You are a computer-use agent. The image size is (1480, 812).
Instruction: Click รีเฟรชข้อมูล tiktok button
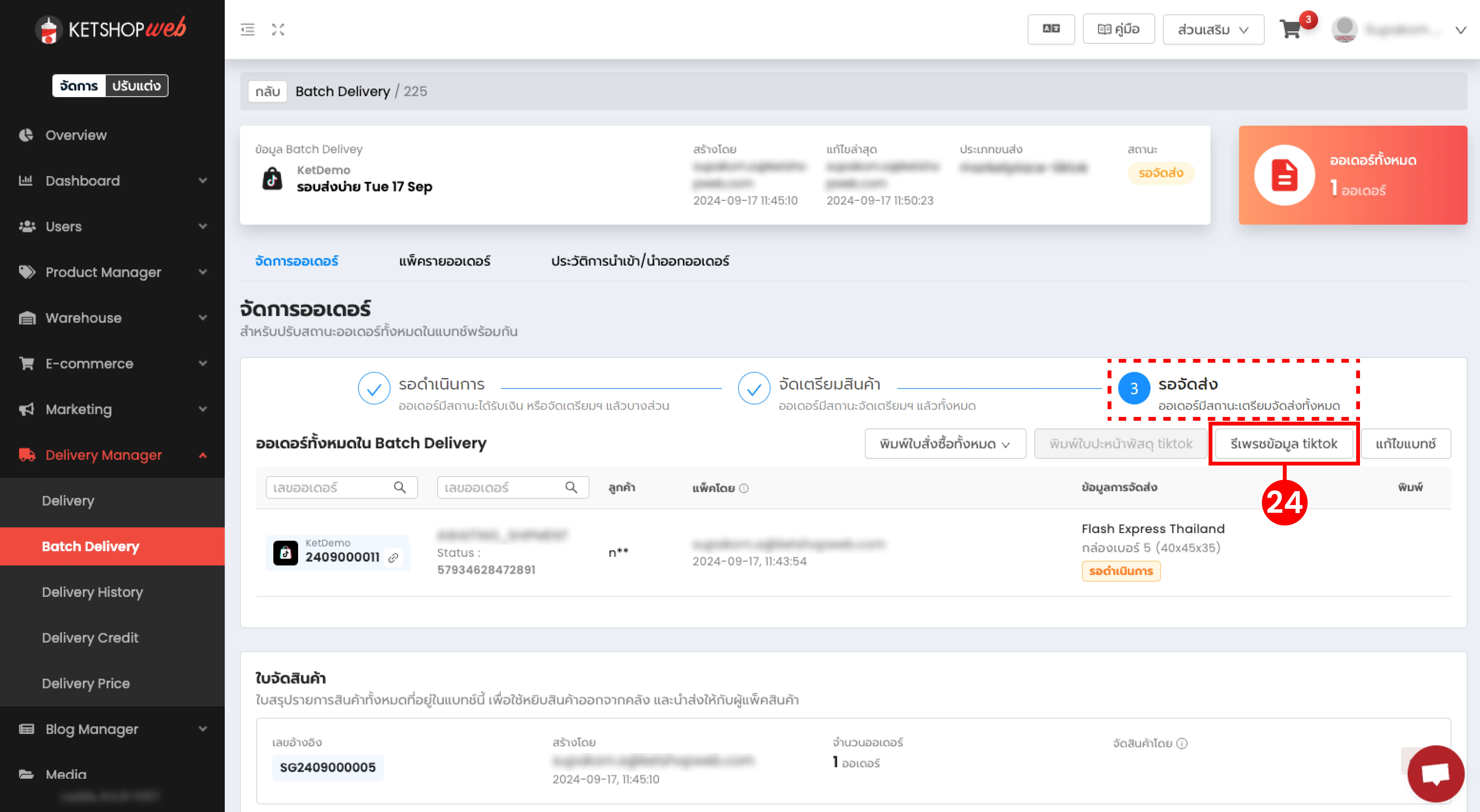click(1284, 443)
